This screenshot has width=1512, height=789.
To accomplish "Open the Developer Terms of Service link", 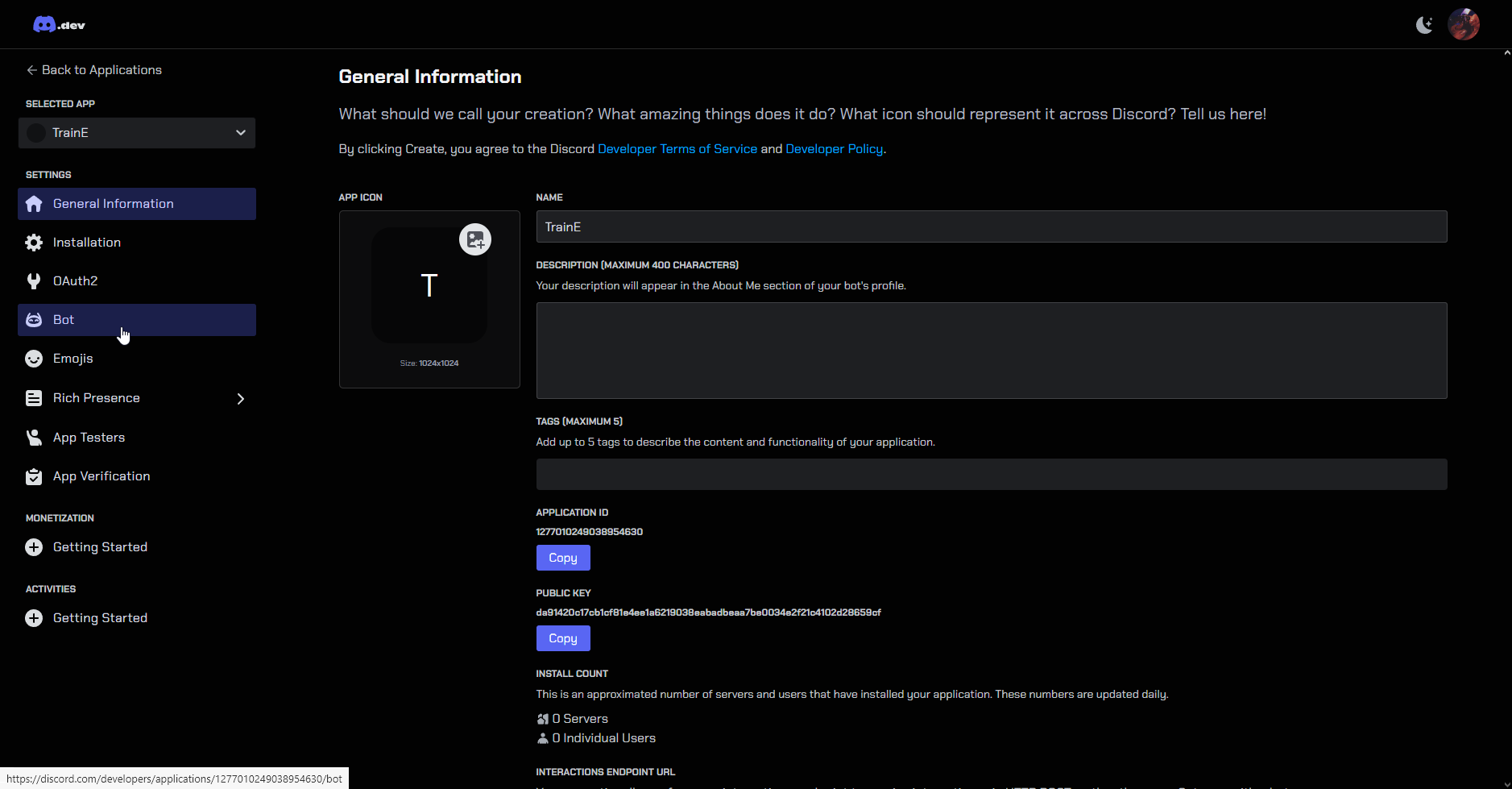I will point(677,149).
